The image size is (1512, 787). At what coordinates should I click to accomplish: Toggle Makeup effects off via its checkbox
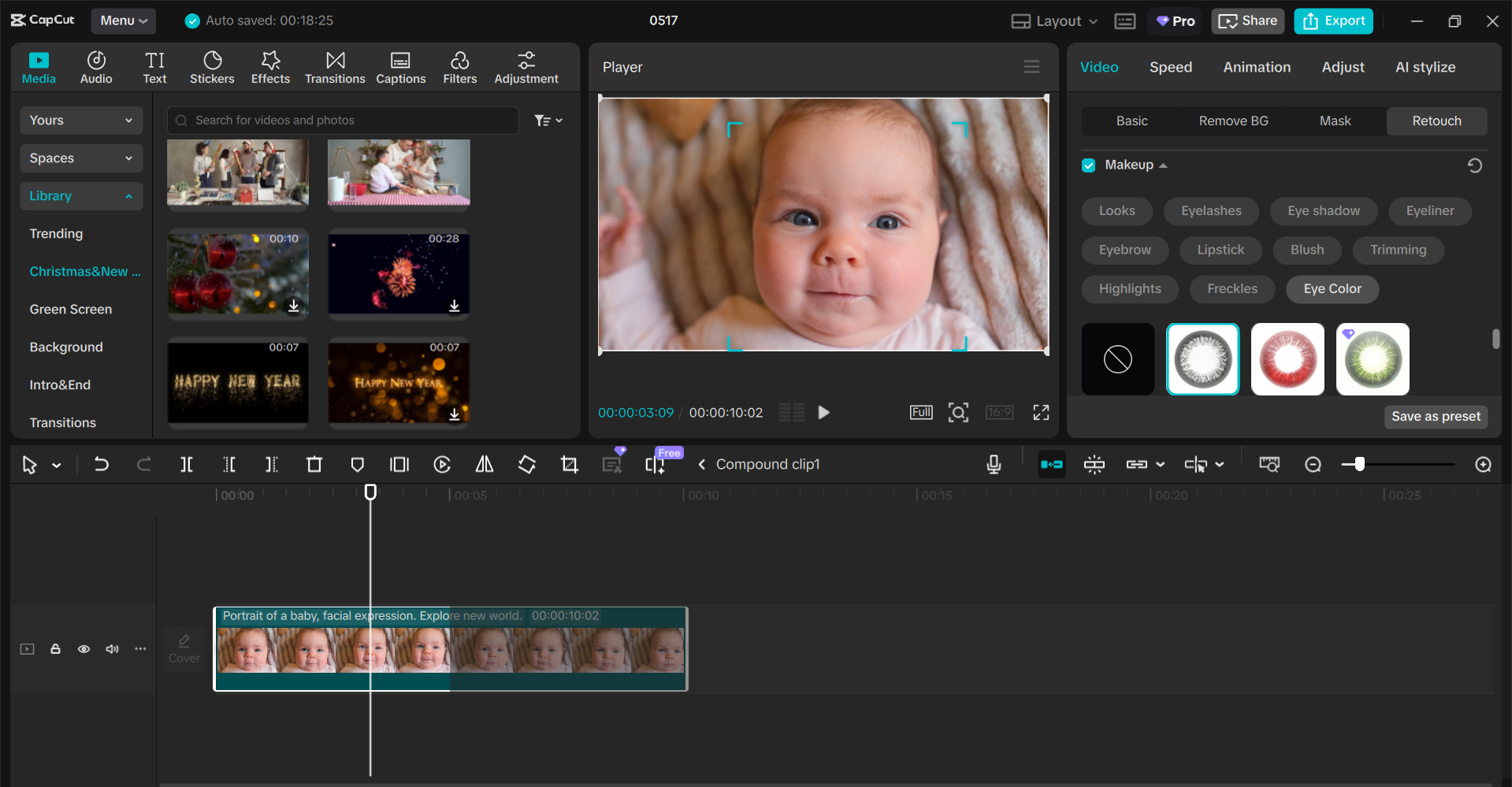click(1088, 165)
